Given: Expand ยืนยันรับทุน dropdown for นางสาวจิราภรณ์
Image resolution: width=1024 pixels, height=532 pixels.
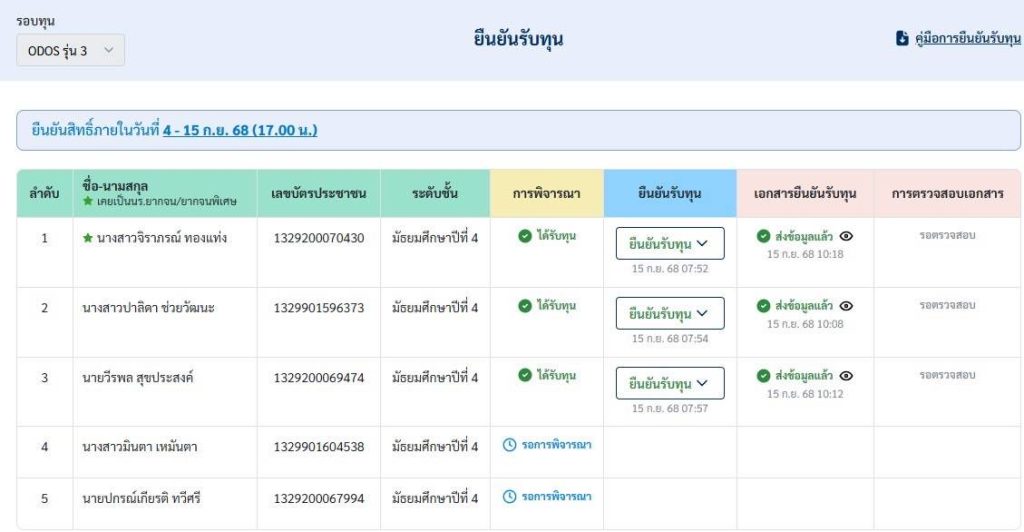Looking at the screenshot, I should 669,244.
